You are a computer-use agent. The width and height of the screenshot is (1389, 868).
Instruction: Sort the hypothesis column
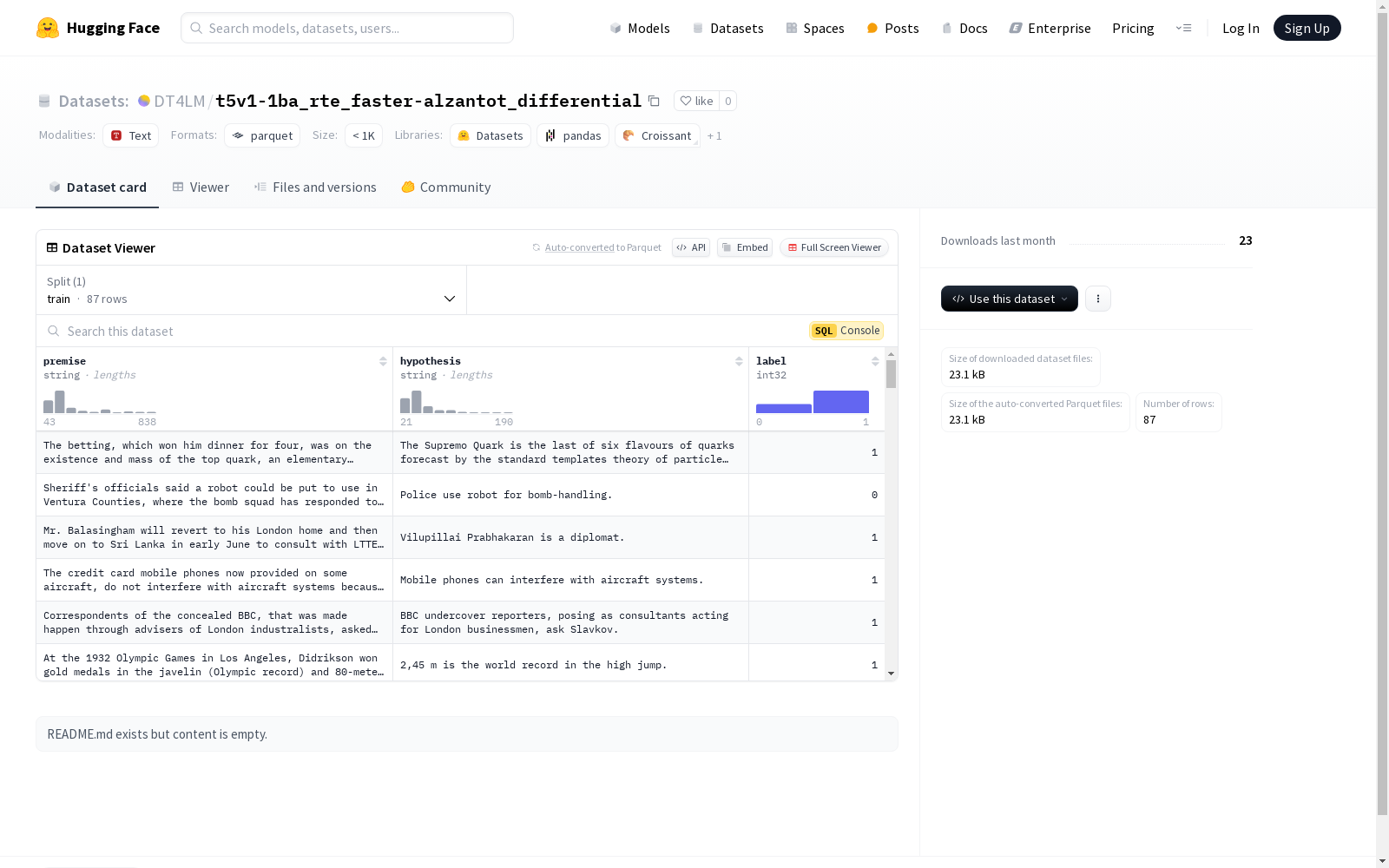[739, 361]
